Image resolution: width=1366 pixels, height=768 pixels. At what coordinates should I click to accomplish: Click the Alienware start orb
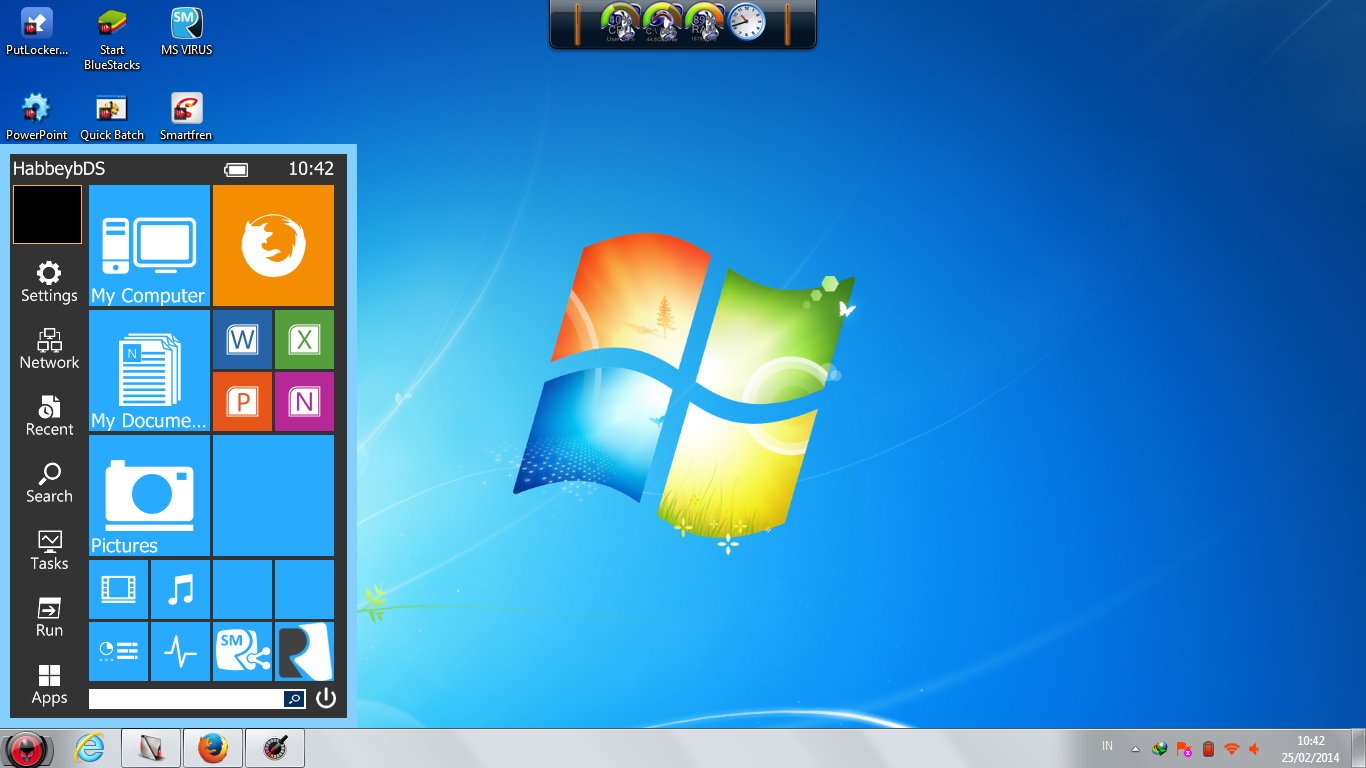[x=29, y=749]
